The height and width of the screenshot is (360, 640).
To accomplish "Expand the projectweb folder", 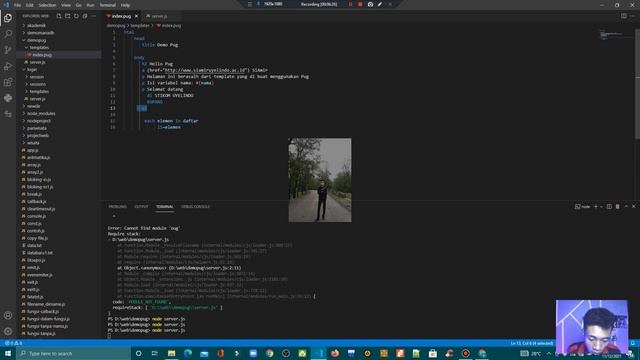I will [38, 136].
